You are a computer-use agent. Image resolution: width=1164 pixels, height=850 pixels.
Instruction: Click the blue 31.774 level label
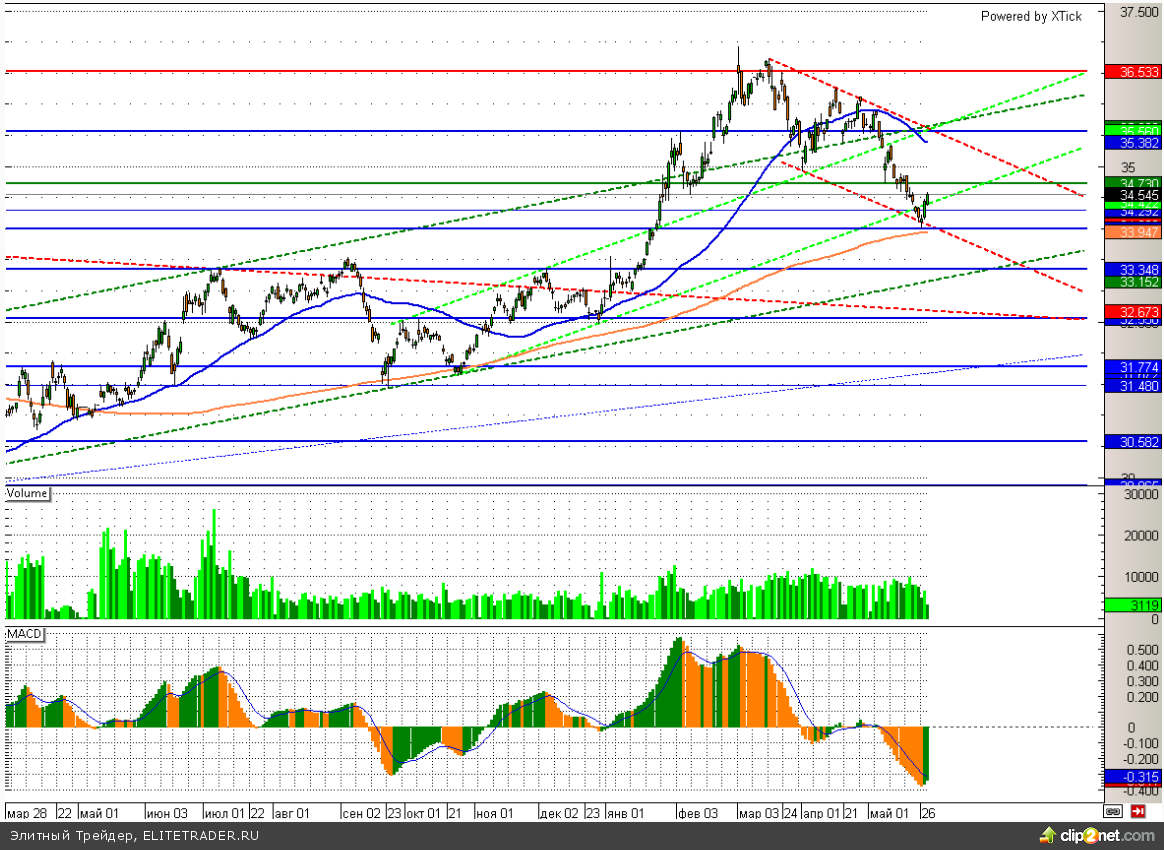point(1133,367)
